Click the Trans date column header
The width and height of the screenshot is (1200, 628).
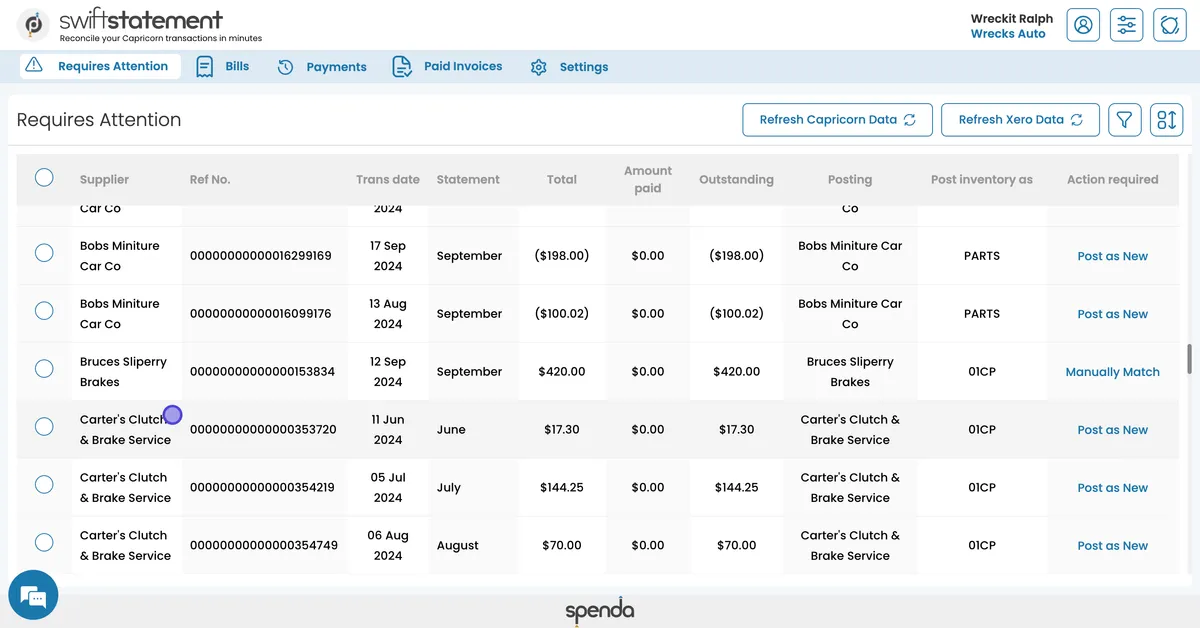coord(388,180)
